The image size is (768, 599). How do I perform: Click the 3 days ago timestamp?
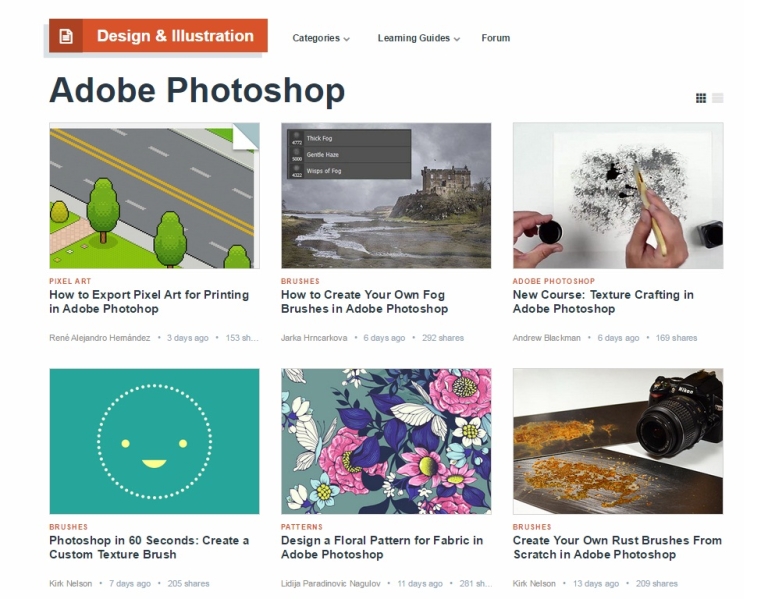(x=188, y=338)
